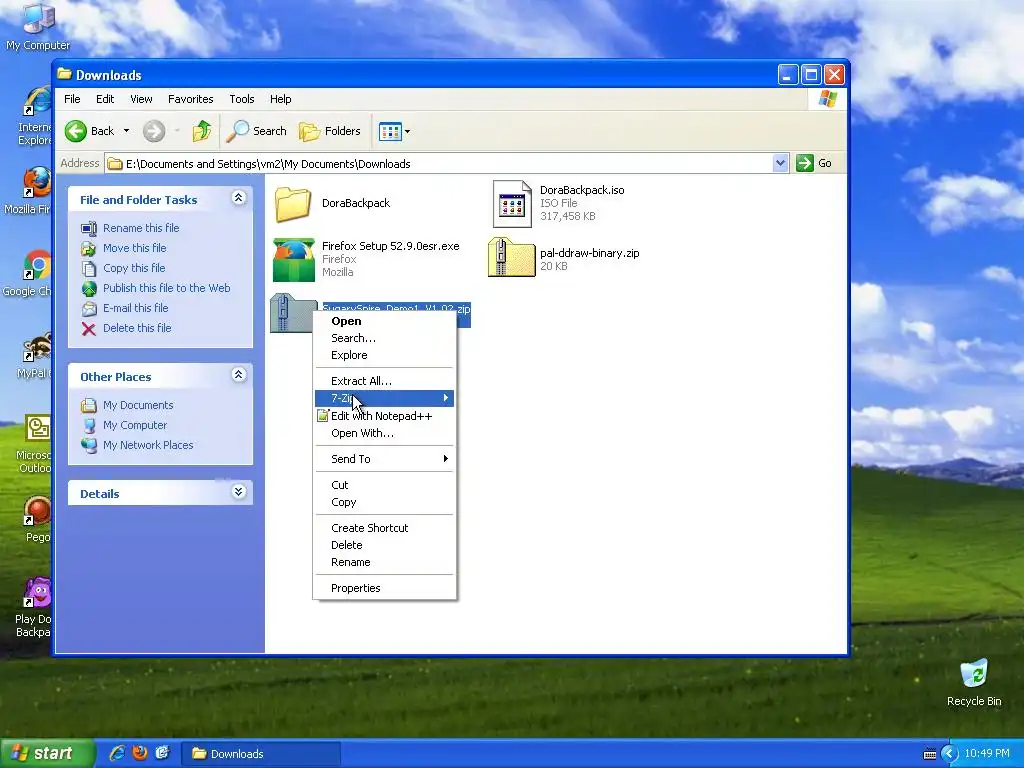Screen dimensions: 1024x768
Task: Select the Firefox Setup 52.9.0esr.exe icon
Action: pyautogui.click(x=293, y=259)
